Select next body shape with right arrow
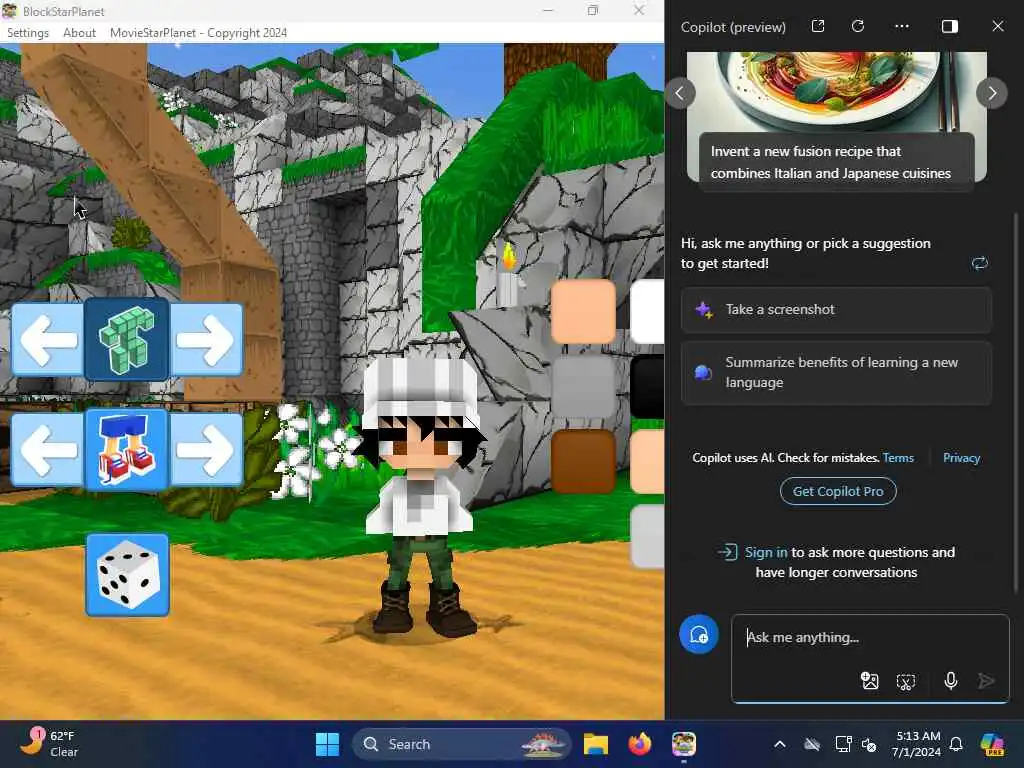 pyautogui.click(x=206, y=340)
